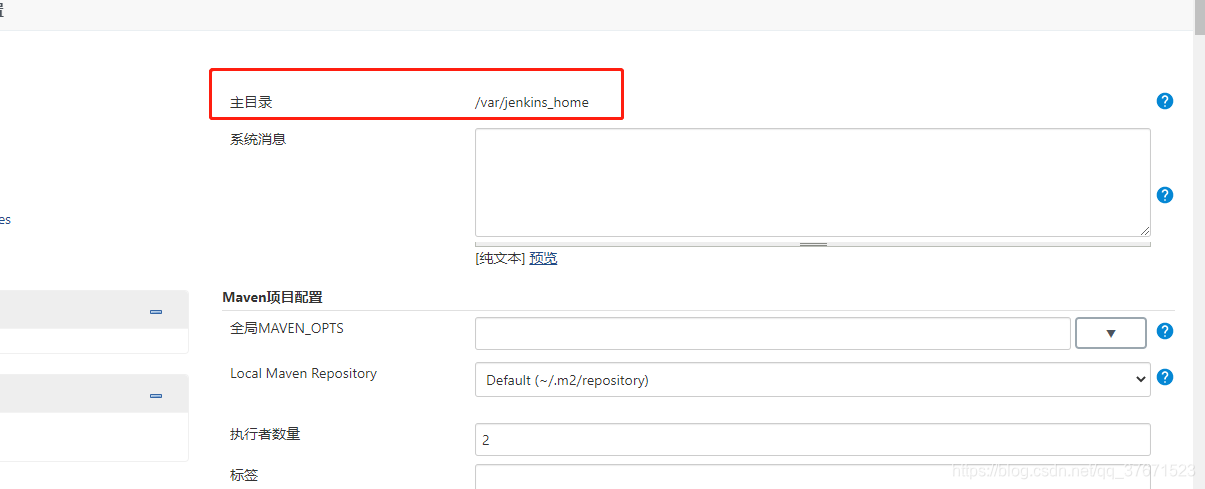This screenshot has width=1205, height=489.
Task: Click the Maven项目配置 section heading
Action: [272, 297]
